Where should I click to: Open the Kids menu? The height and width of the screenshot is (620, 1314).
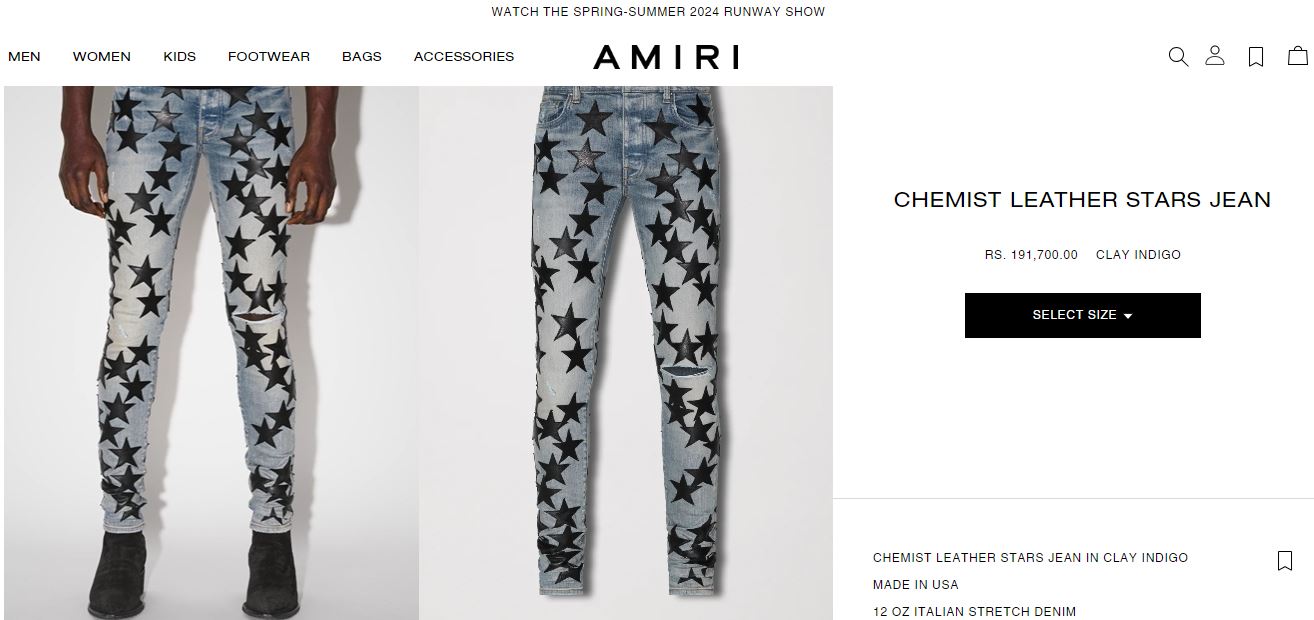click(x=180, y=57)
